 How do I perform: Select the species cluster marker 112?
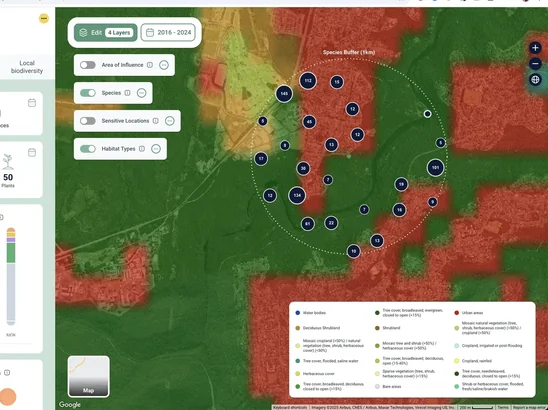pos(308,81)
